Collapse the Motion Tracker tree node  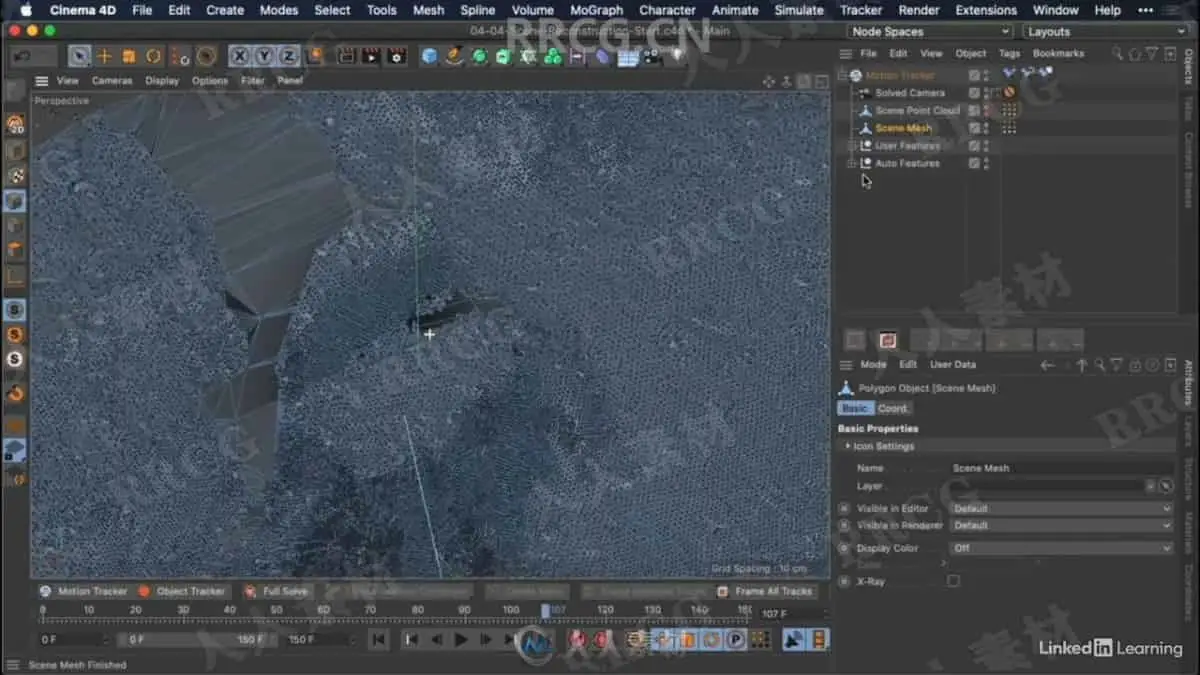tap(843, 75)
